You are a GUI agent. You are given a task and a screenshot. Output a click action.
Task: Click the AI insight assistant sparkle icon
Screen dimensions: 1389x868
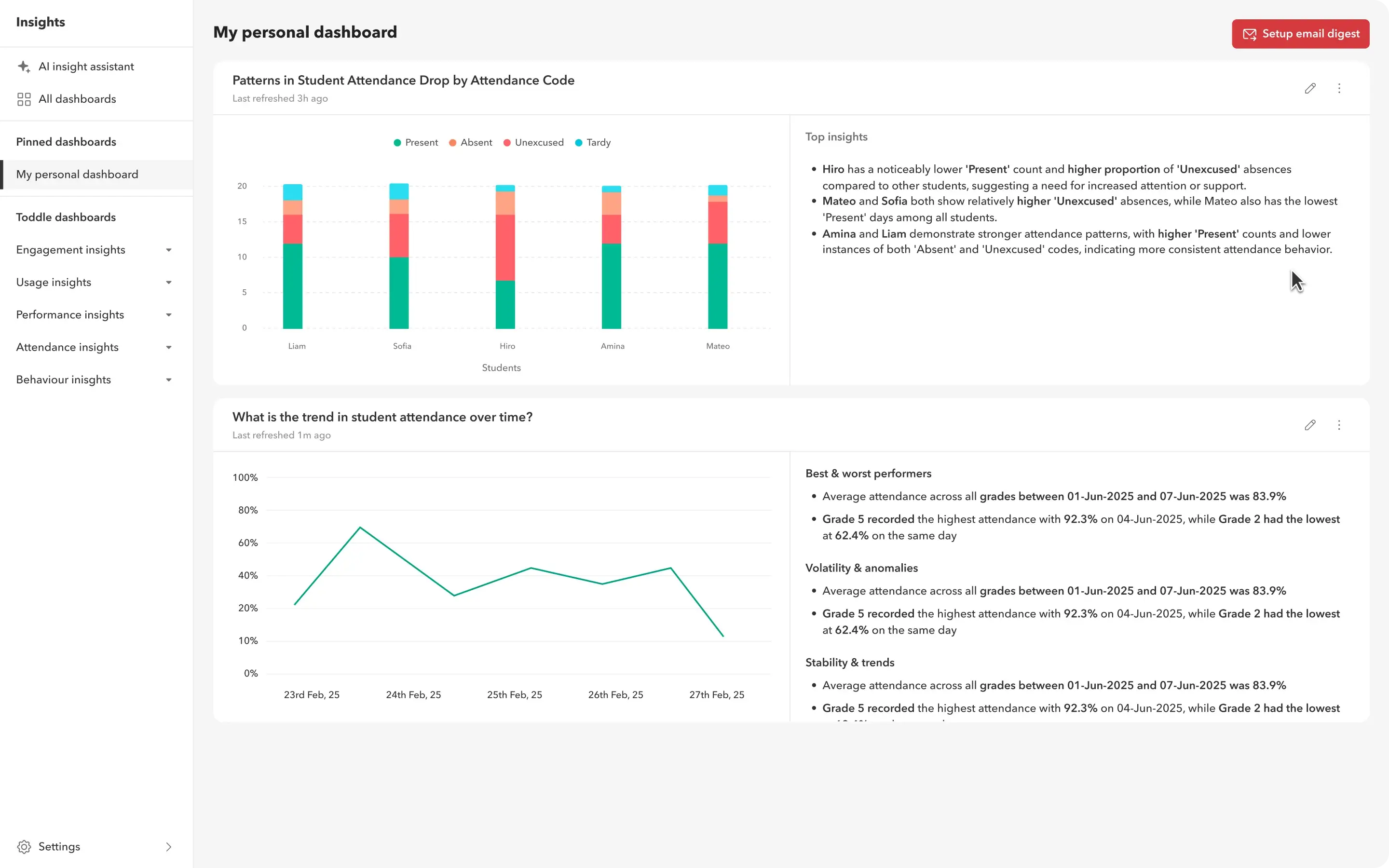(24, 67)
